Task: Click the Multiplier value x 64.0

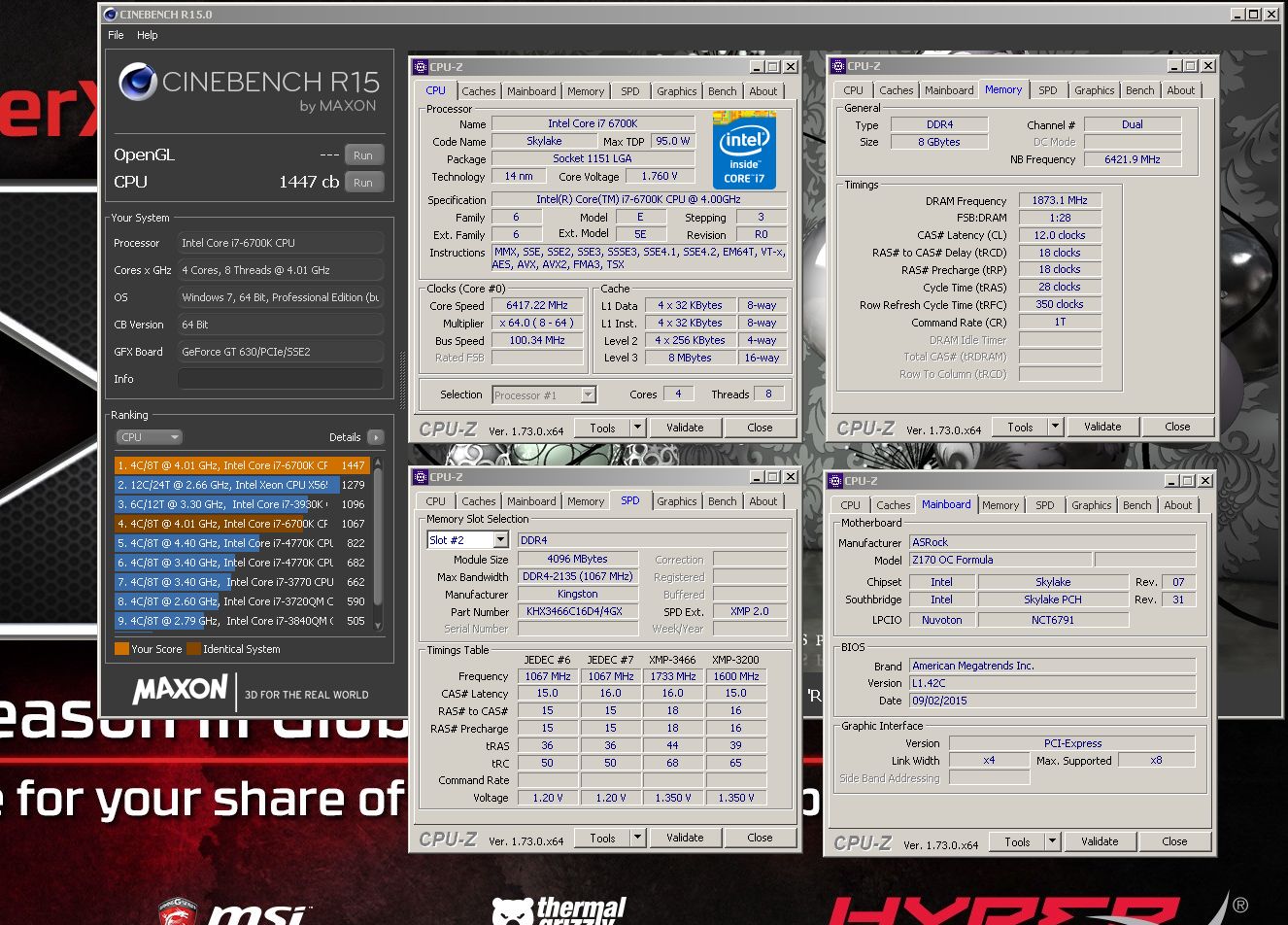Action: click(x=537, y=323)
